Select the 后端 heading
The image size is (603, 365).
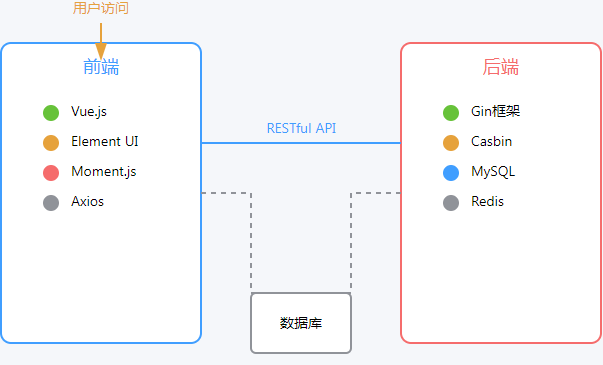501,67
